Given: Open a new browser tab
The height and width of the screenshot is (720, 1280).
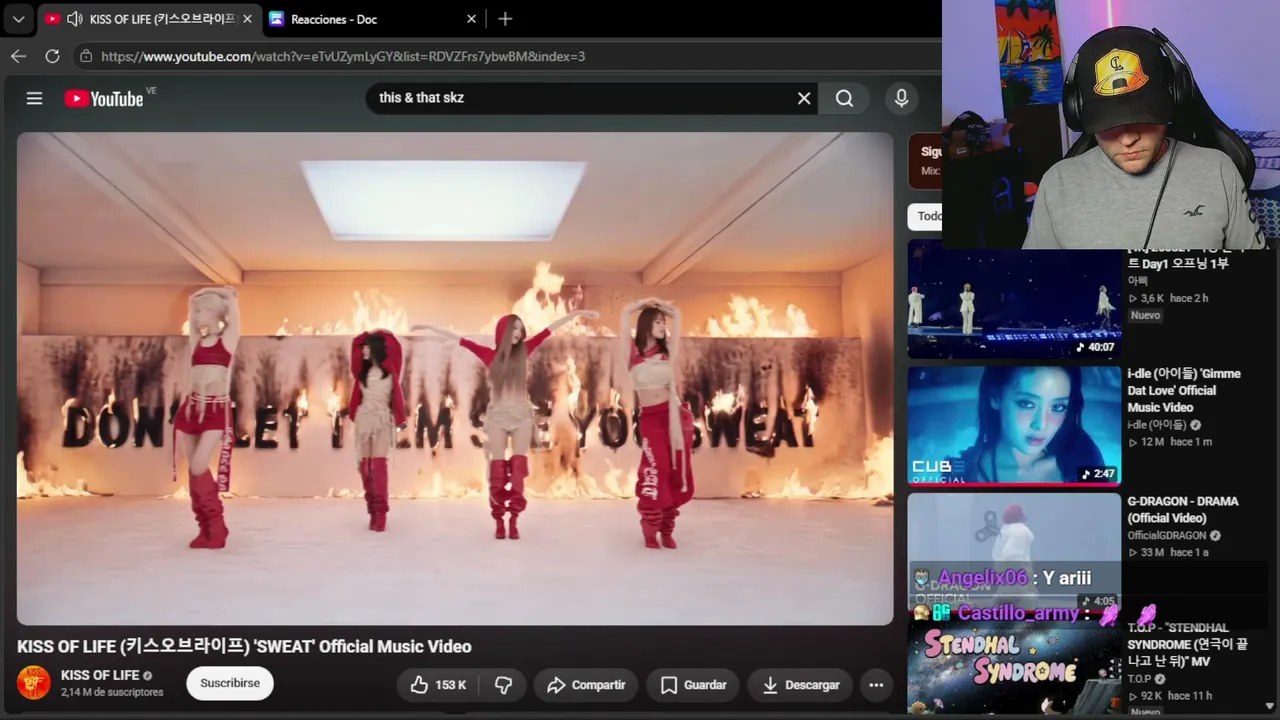Looking at the screenshot, I should click(x=505, y=19).
